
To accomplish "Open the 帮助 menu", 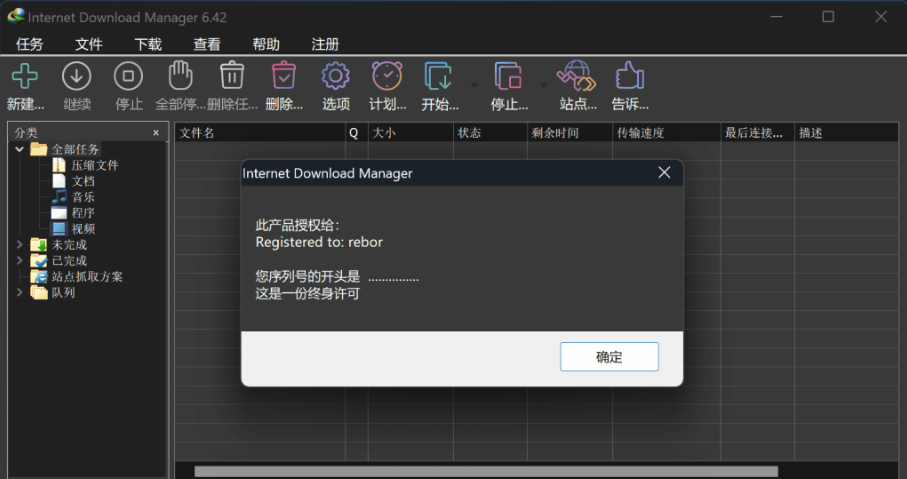I will (x=266, y=44).
